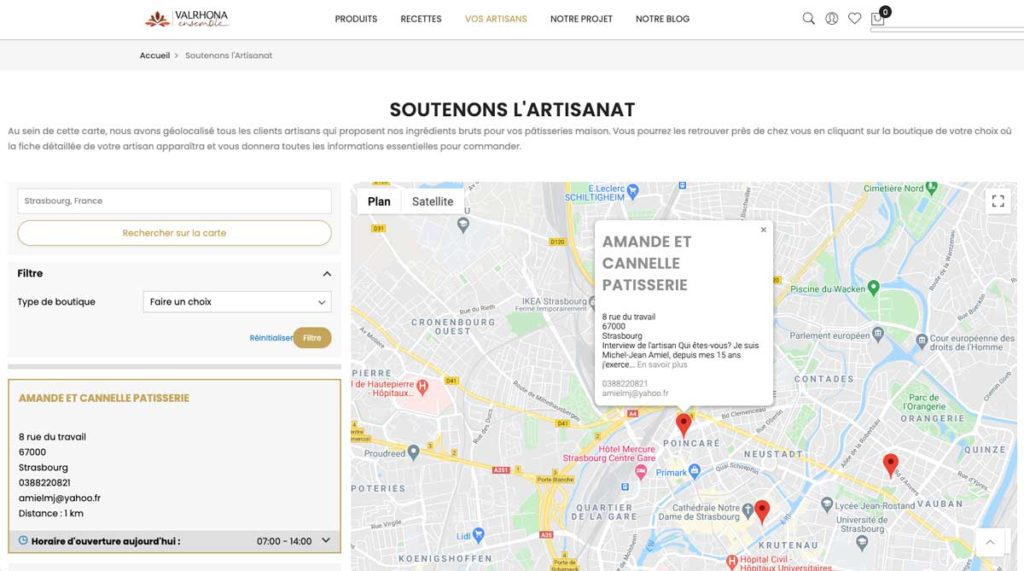Click the scroll-to-top arrow button
Image resolution: width=1024 pixels, height=571 pixels.
990,542
